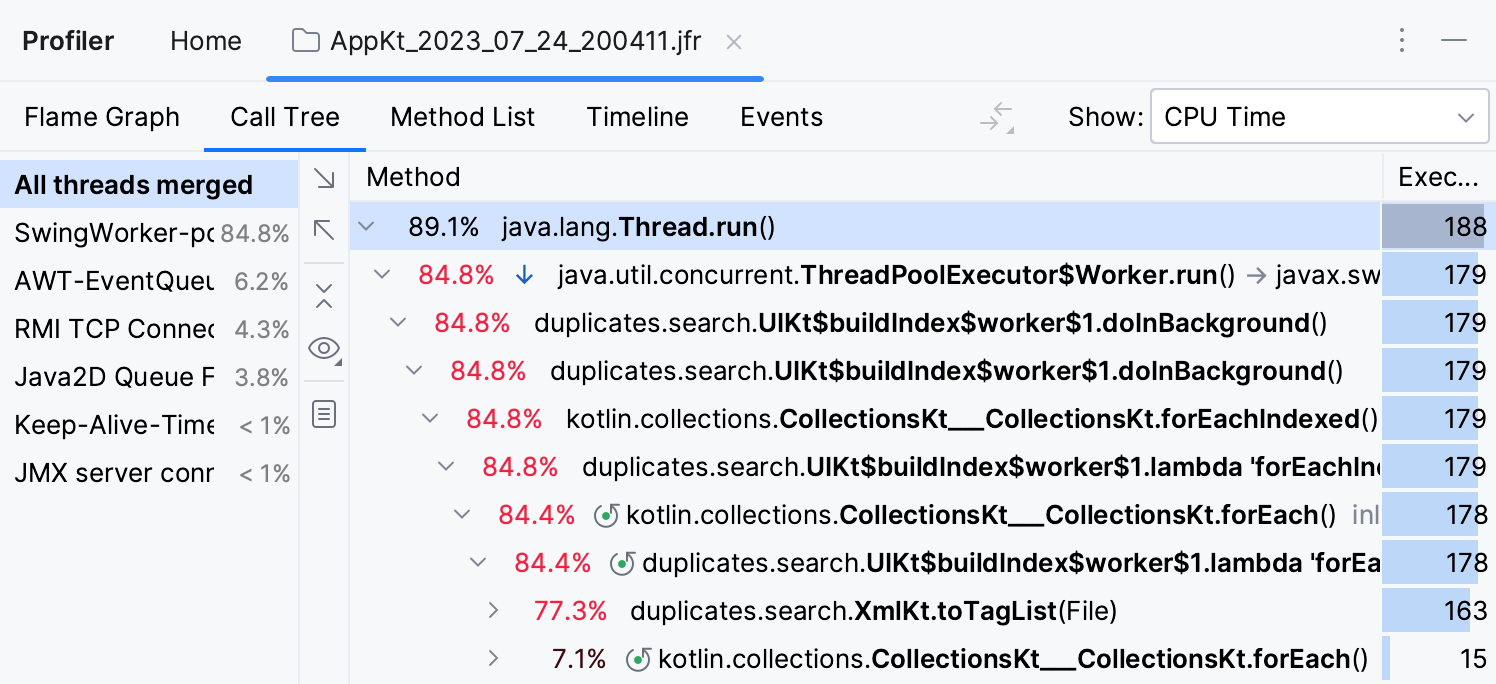
Task: Click the blue thread-switch arrow beside ThreadPoolExecutor
Action: click(524, 274)
